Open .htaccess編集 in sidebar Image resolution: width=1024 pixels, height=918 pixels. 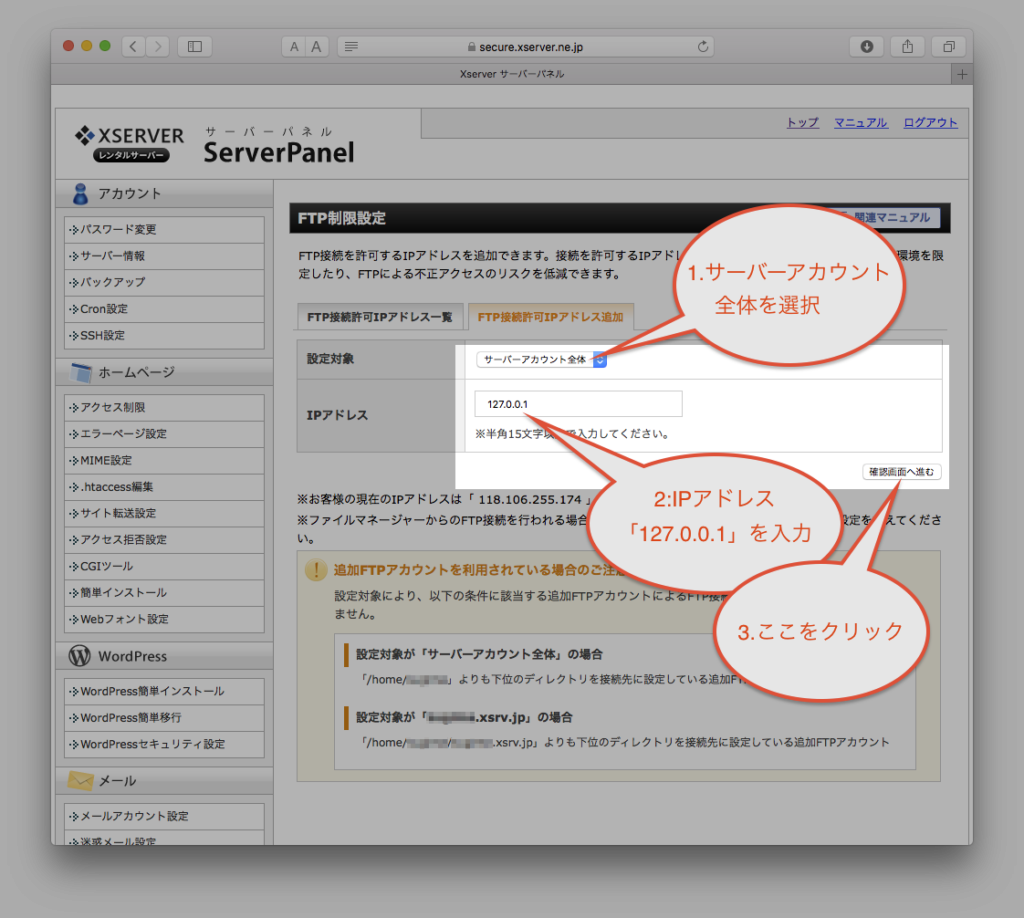pyautogui.click(x=165, y=487)
